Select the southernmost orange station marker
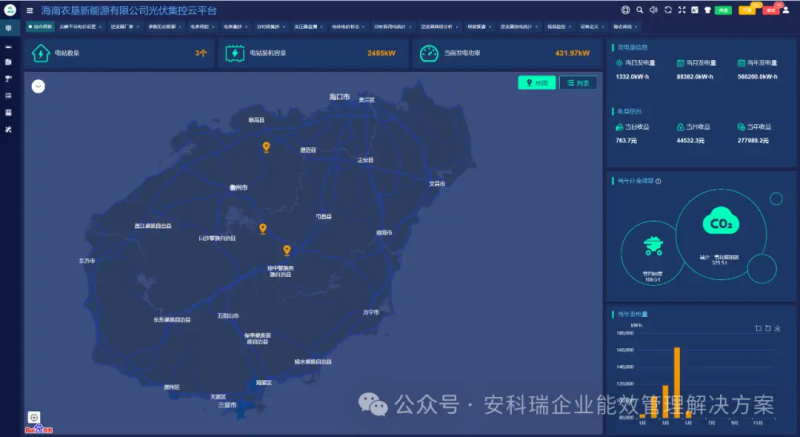This screenshot has width=800, height=437. click(x=287, y=250)
